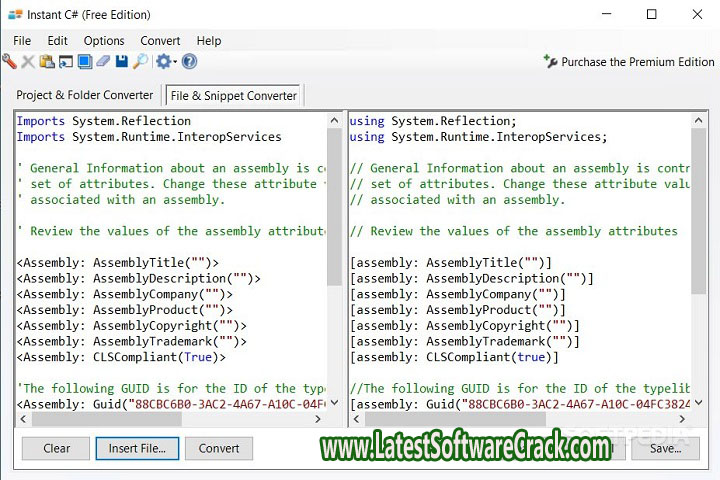
Task: Click VB line '<Assembly: CLSCompliant(True)>'
Action: click(x=121, y=357)
